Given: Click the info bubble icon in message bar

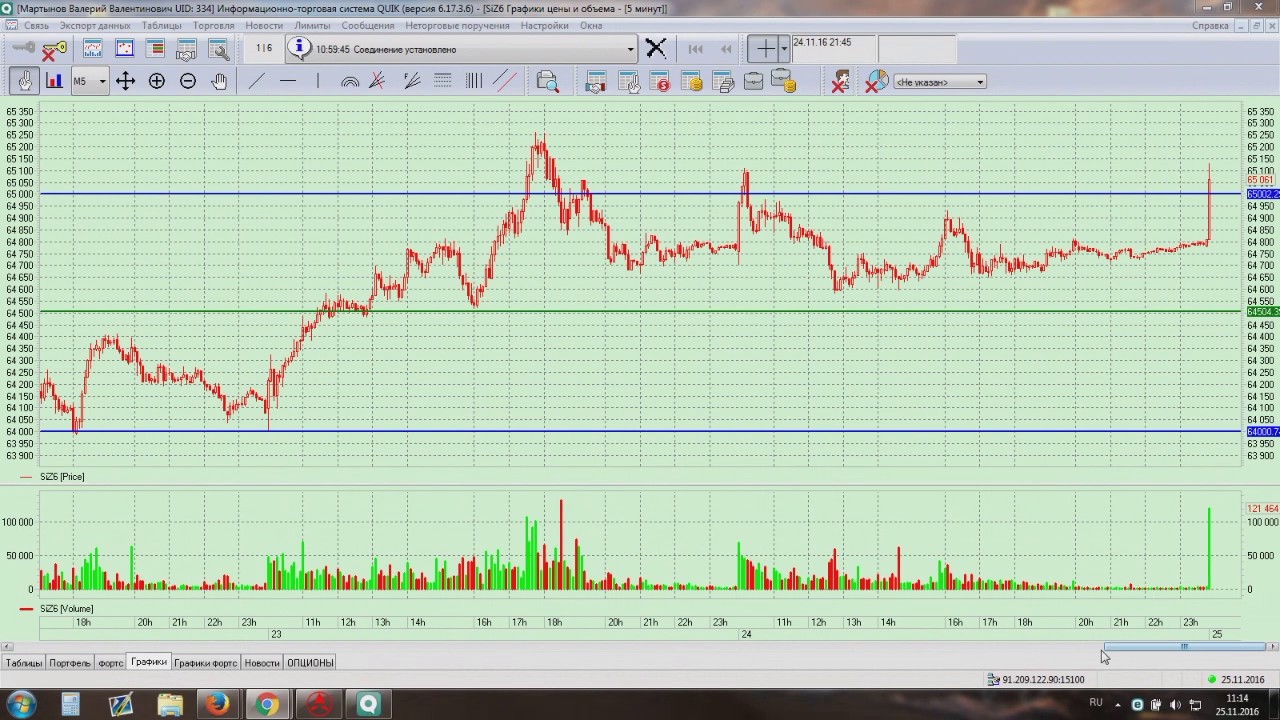Looking at the screenshot, I should coord(299,48).
